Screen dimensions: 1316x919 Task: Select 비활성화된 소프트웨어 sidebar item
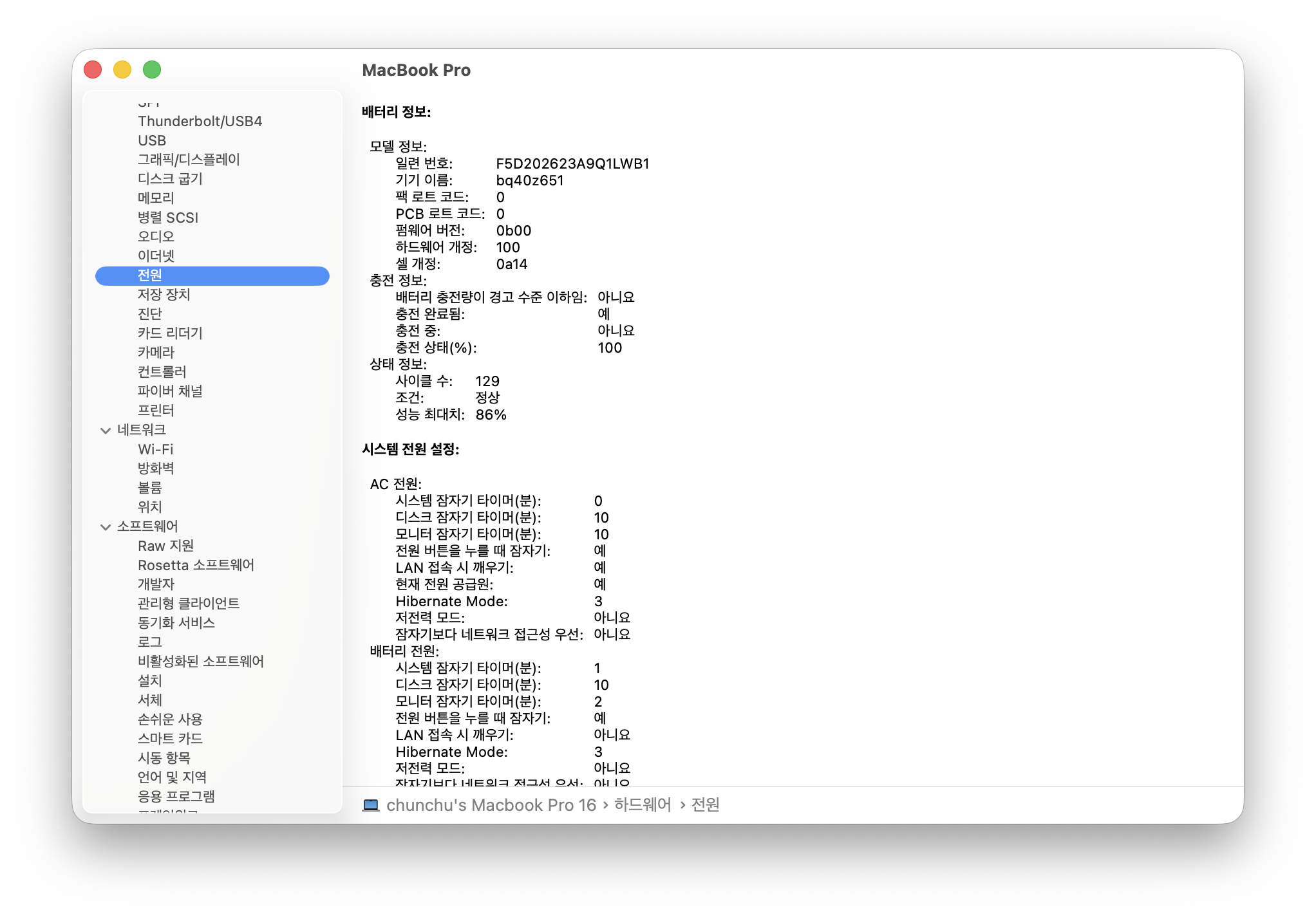201,662
